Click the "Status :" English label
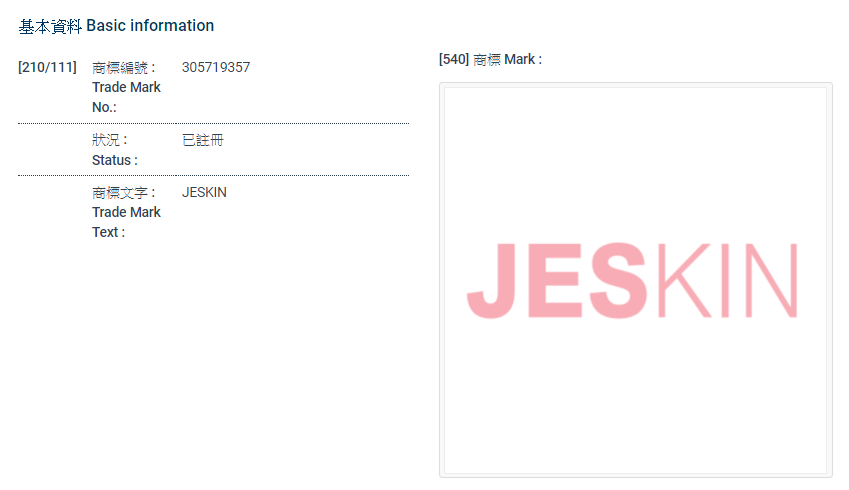 pos(114,160)
